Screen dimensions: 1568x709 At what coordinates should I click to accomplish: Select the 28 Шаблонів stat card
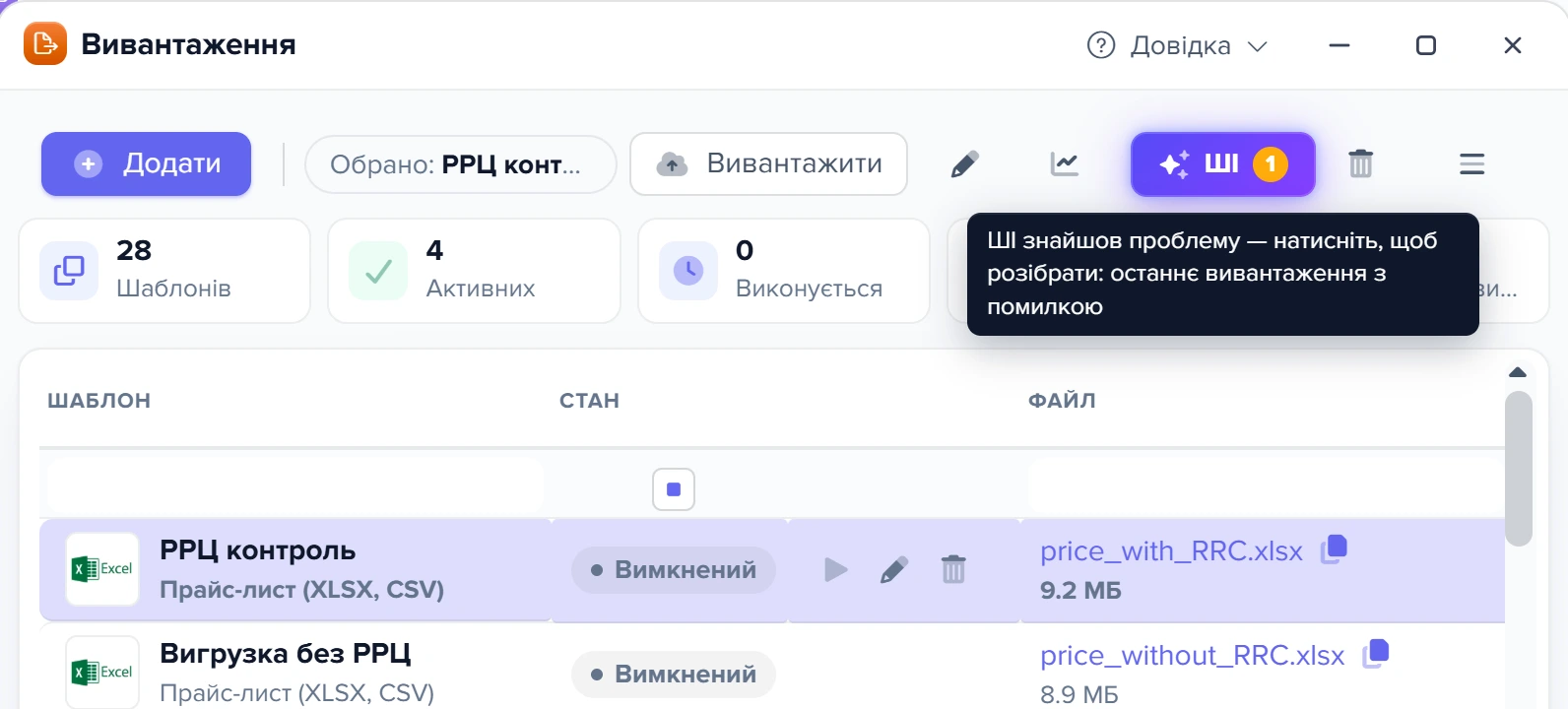(x=164, y=271)
